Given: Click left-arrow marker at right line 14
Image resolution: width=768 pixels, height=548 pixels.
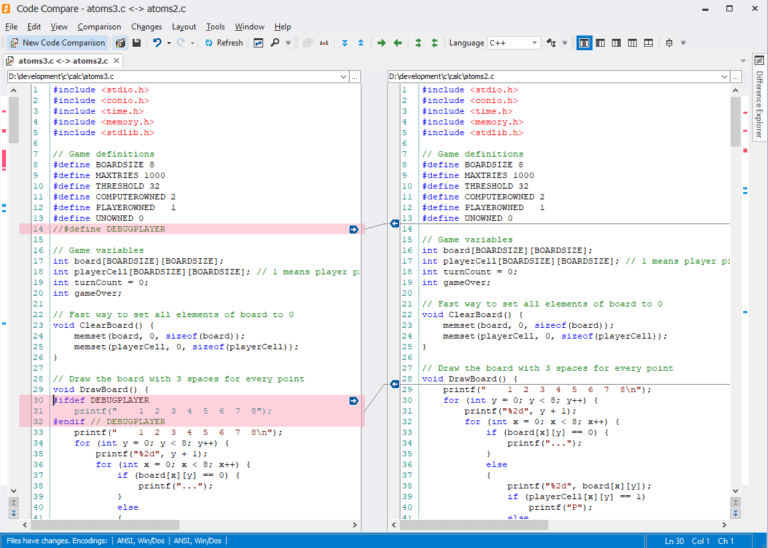Looking at the screenshot, I should coord(395,223).
